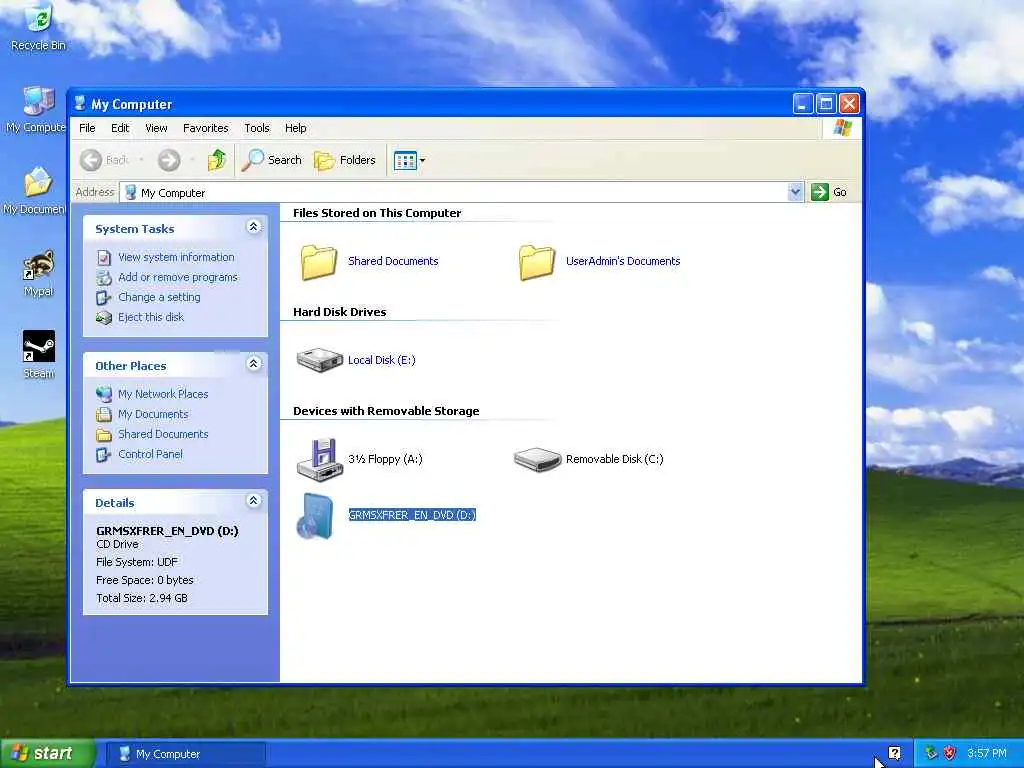Open the View menu
Viewport: 1024px width, 768px height.
point(156,128)
